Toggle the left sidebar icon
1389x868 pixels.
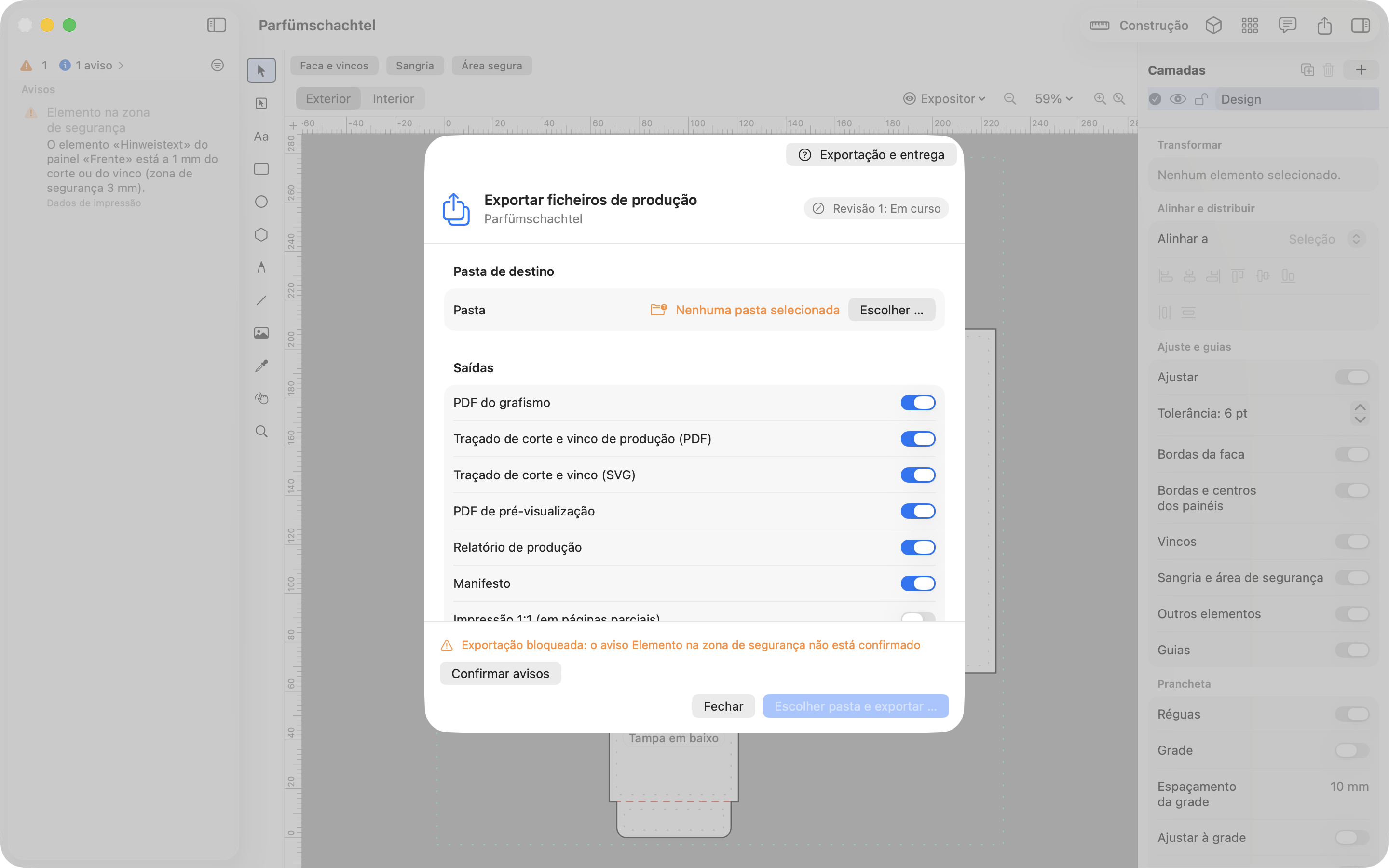pyautogui.click(x=217, y=25)
